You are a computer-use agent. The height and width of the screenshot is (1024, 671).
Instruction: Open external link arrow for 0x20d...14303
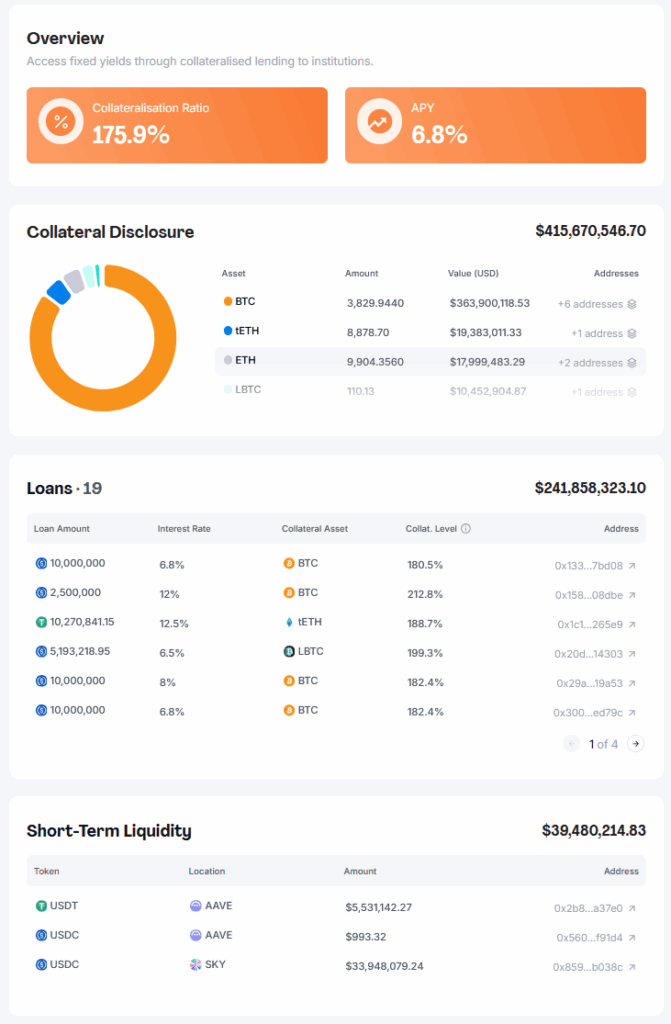click(x=632, y=654)
